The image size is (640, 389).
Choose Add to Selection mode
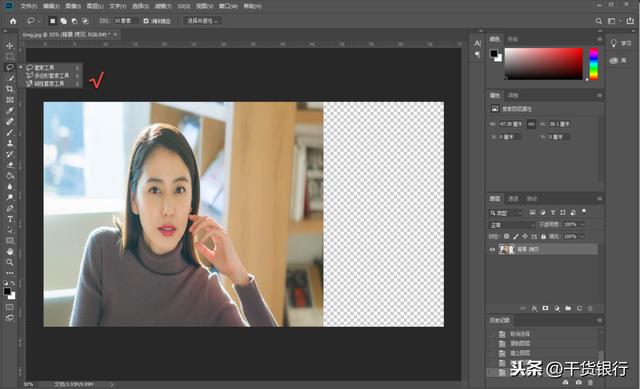point(64,21)
